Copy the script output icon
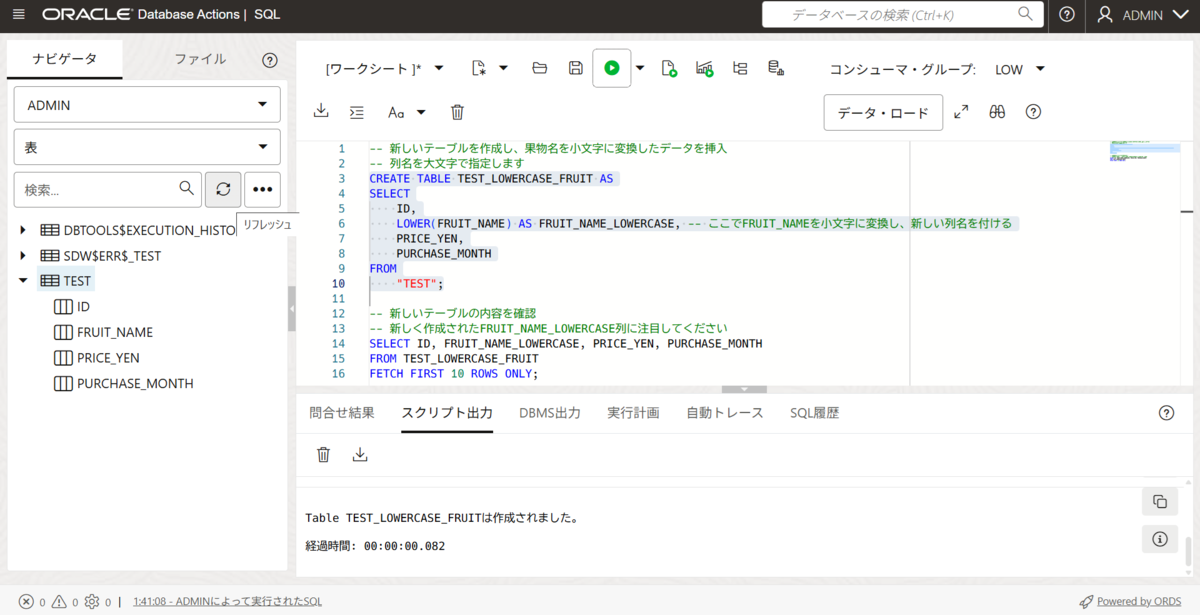1200x615 pixels. pyautogui.click(x=1160, y=502)
